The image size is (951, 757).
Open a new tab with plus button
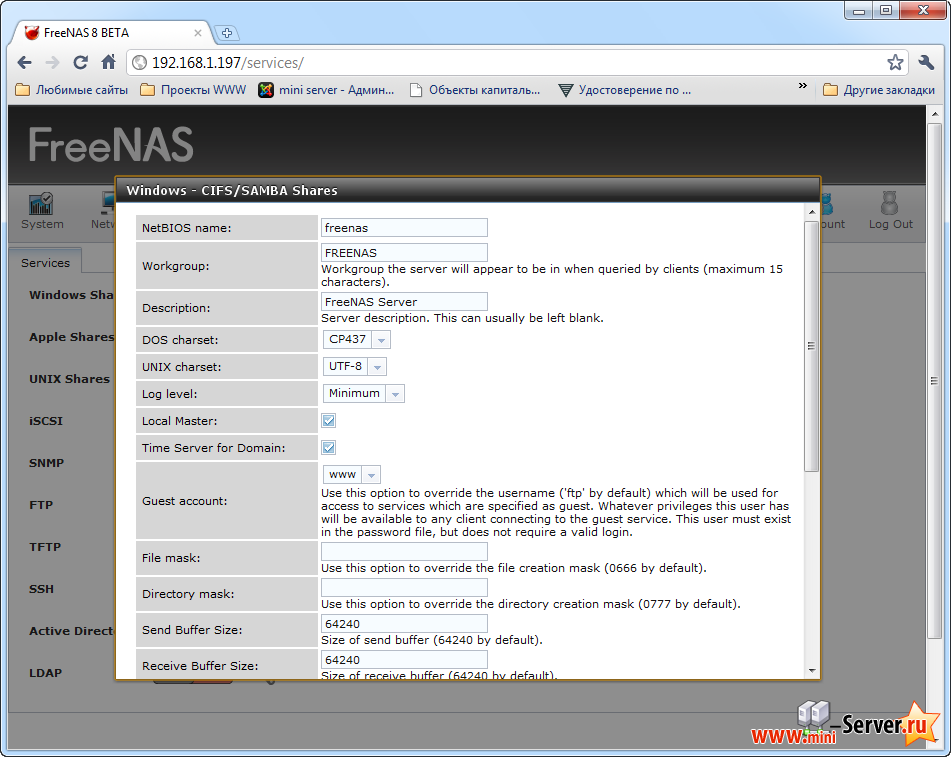click(227, 33)
